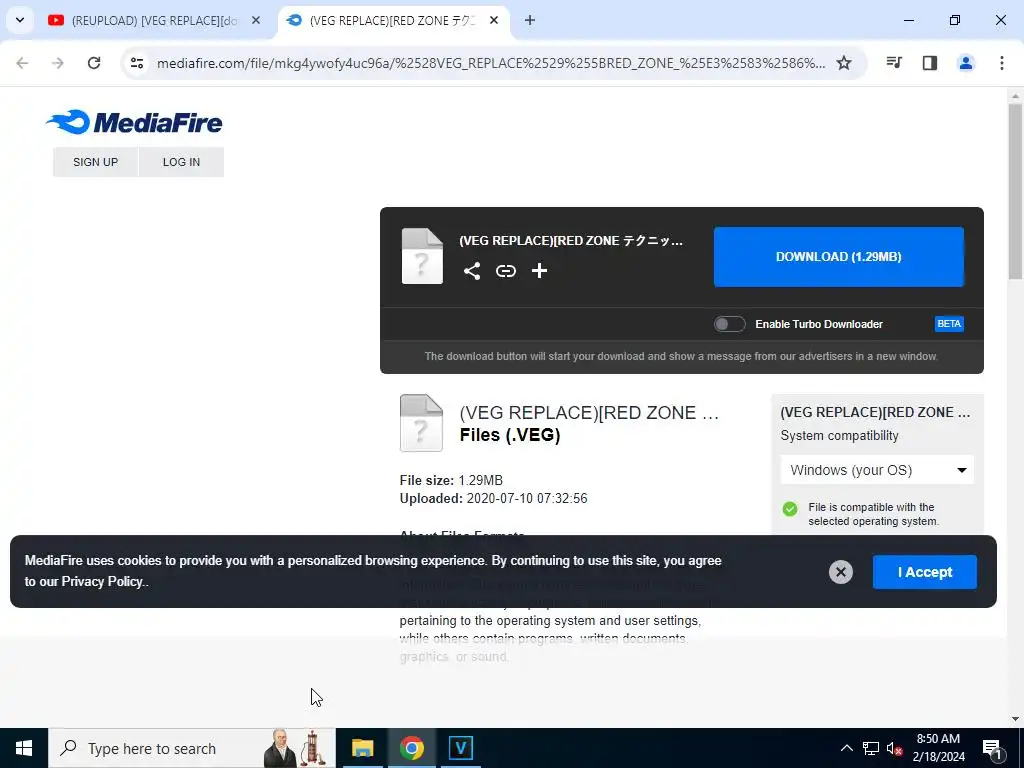Click file name in download panel
The height and width of the screenshot is (768, 1024).
point(571,241)
